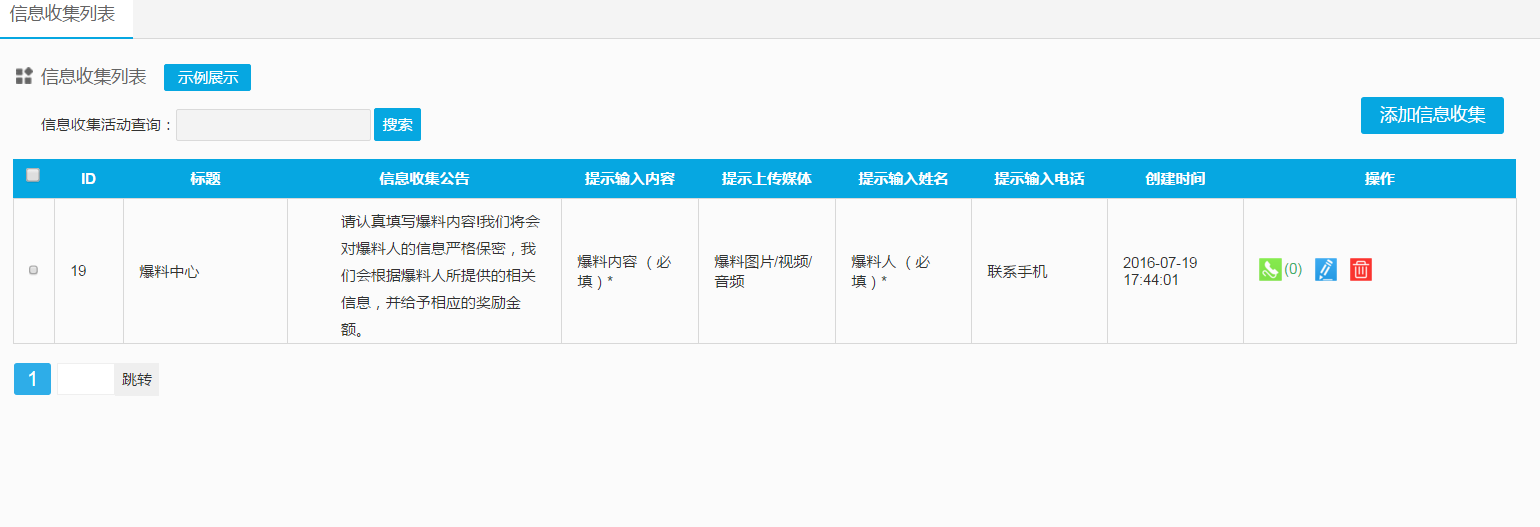Click the blue pencil edit icon
The width and height of the screenshot is (1540, 527).
[x=1325, y=269]
